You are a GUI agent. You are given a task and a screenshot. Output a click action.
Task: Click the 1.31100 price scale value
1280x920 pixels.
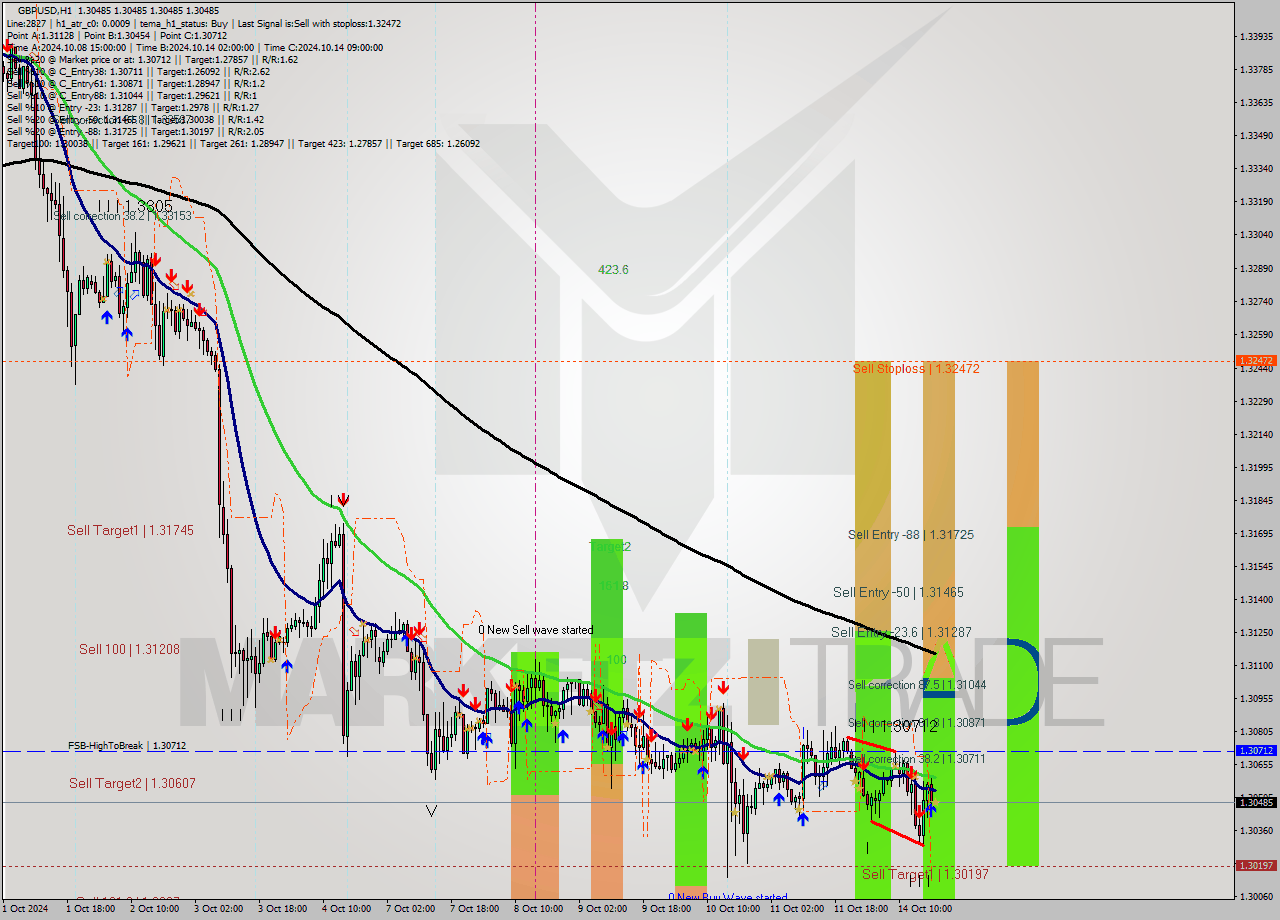(1256, 666)
